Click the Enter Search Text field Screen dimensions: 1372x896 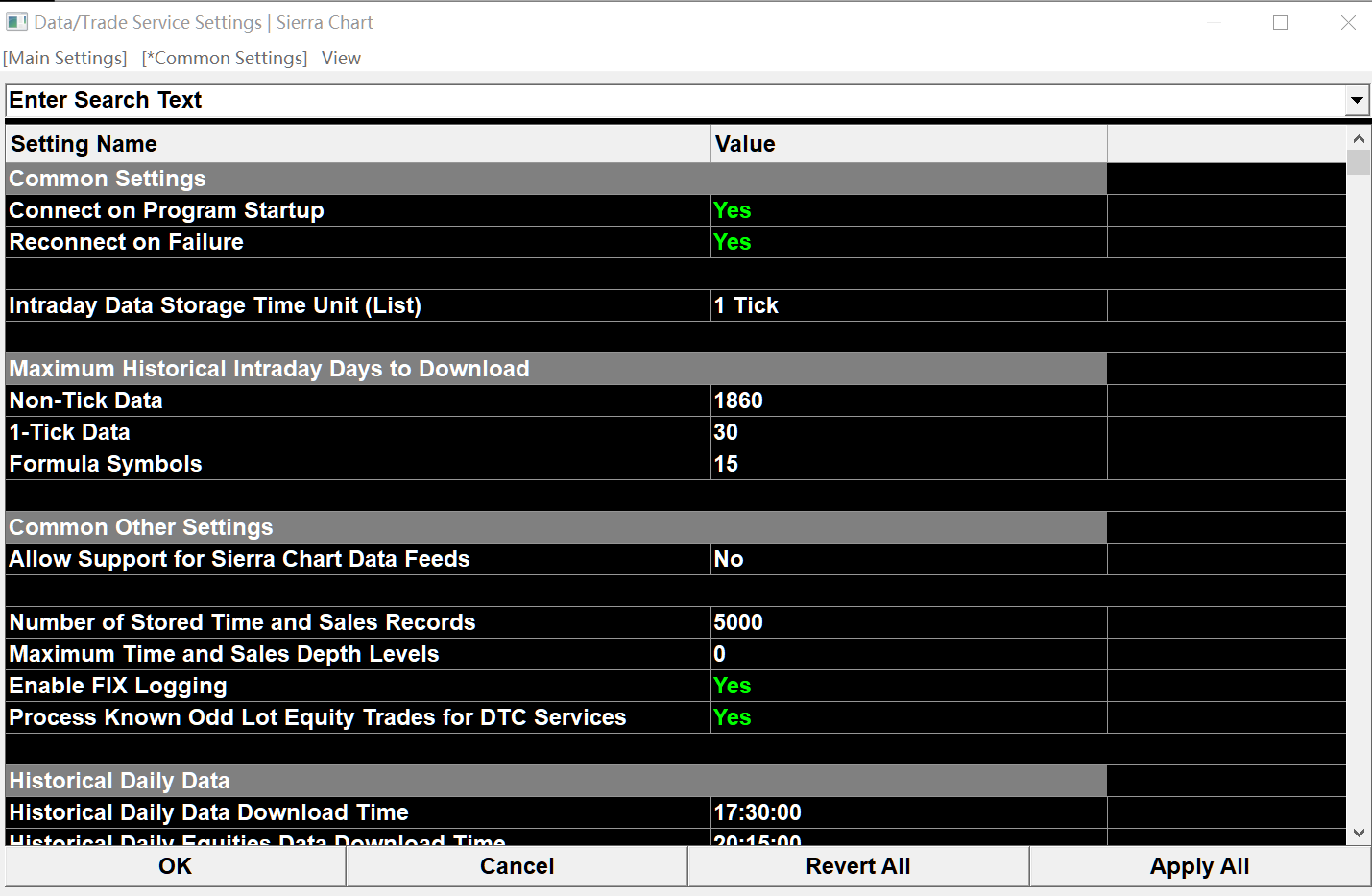tap(676, 100)
